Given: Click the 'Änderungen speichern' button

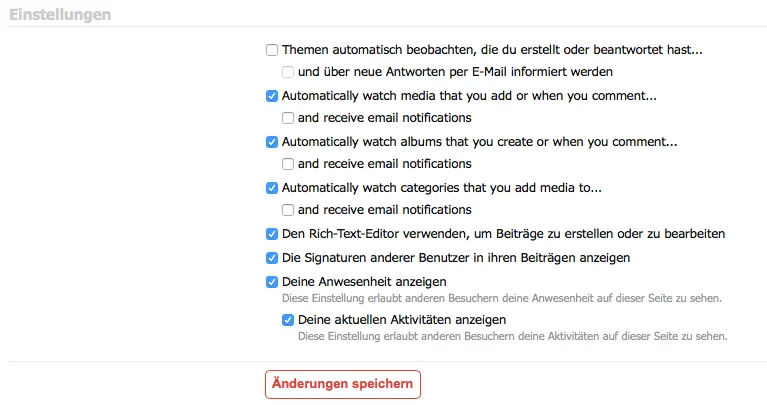Looking at the screenshot, I should (x=343, y=384).
